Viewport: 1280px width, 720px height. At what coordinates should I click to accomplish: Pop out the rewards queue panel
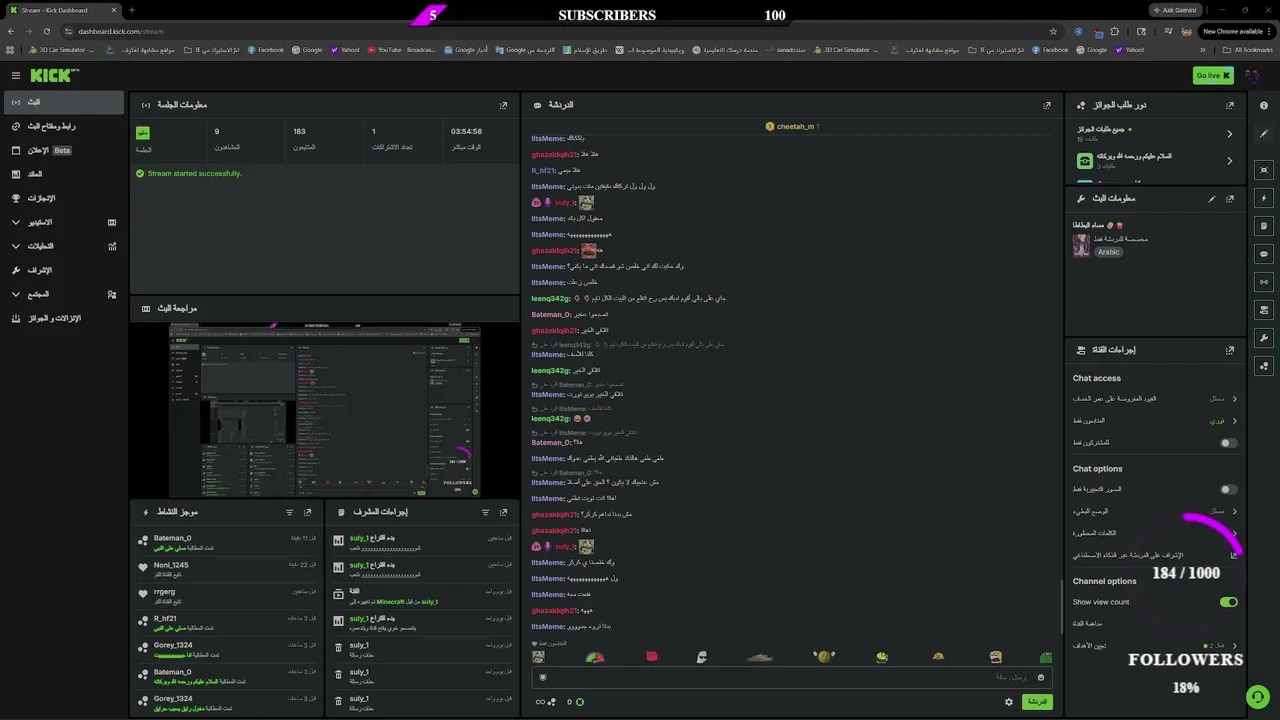[x=1230, y=105]
